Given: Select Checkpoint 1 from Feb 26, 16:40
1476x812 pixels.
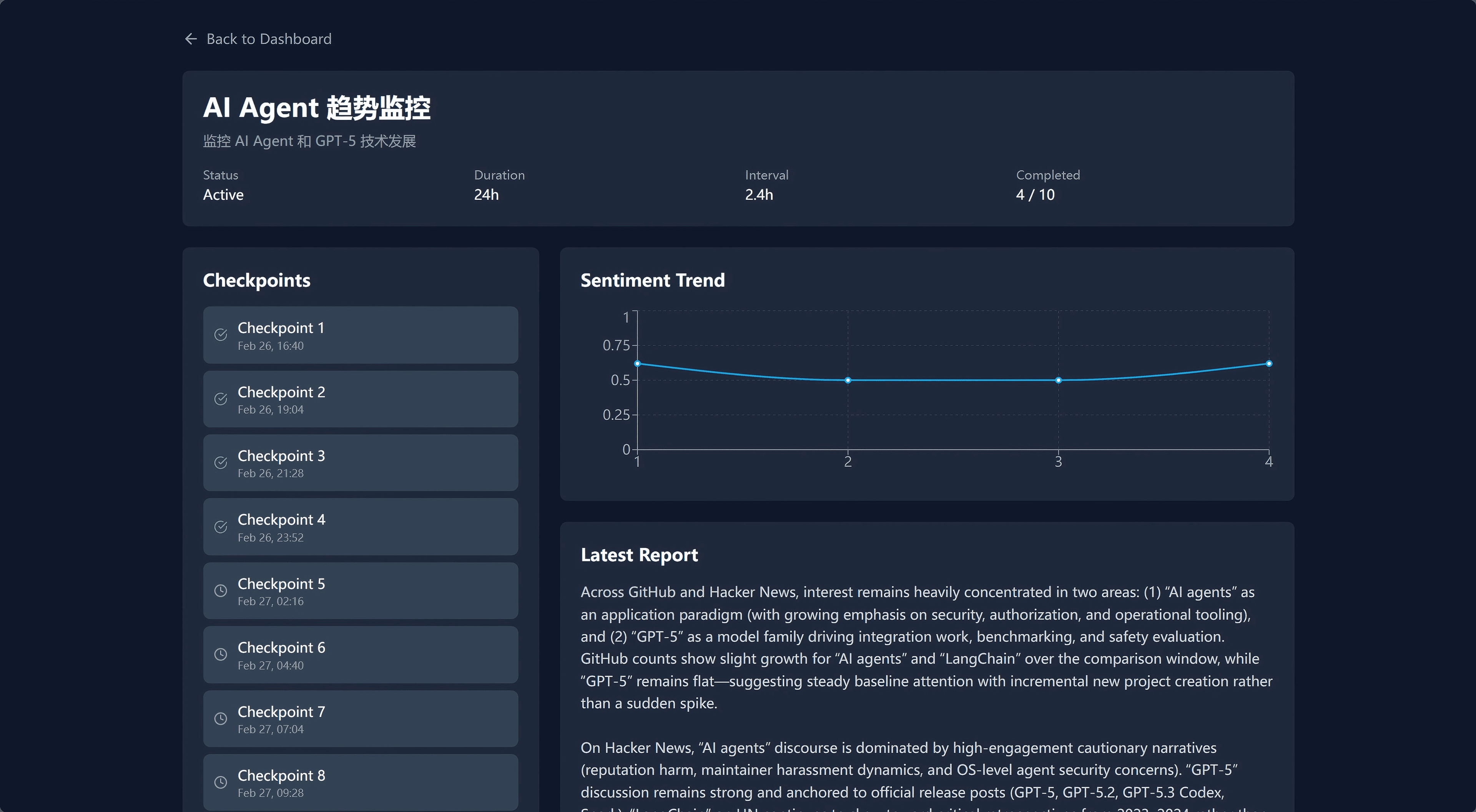Looking at the screenshot, I should point(361,335).
